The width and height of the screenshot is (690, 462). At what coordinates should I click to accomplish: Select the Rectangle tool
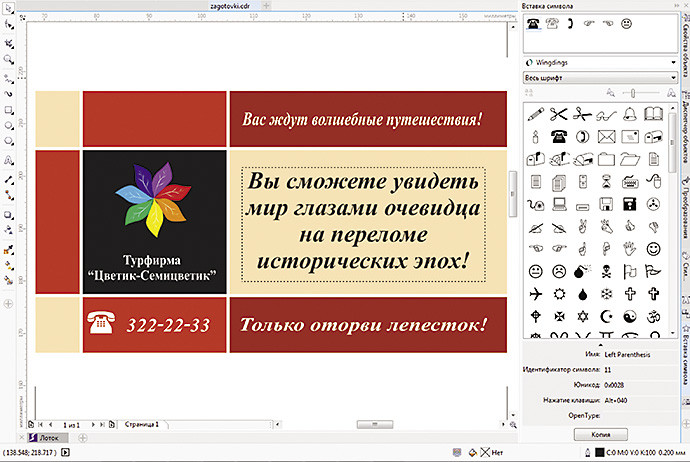(8, 110)
